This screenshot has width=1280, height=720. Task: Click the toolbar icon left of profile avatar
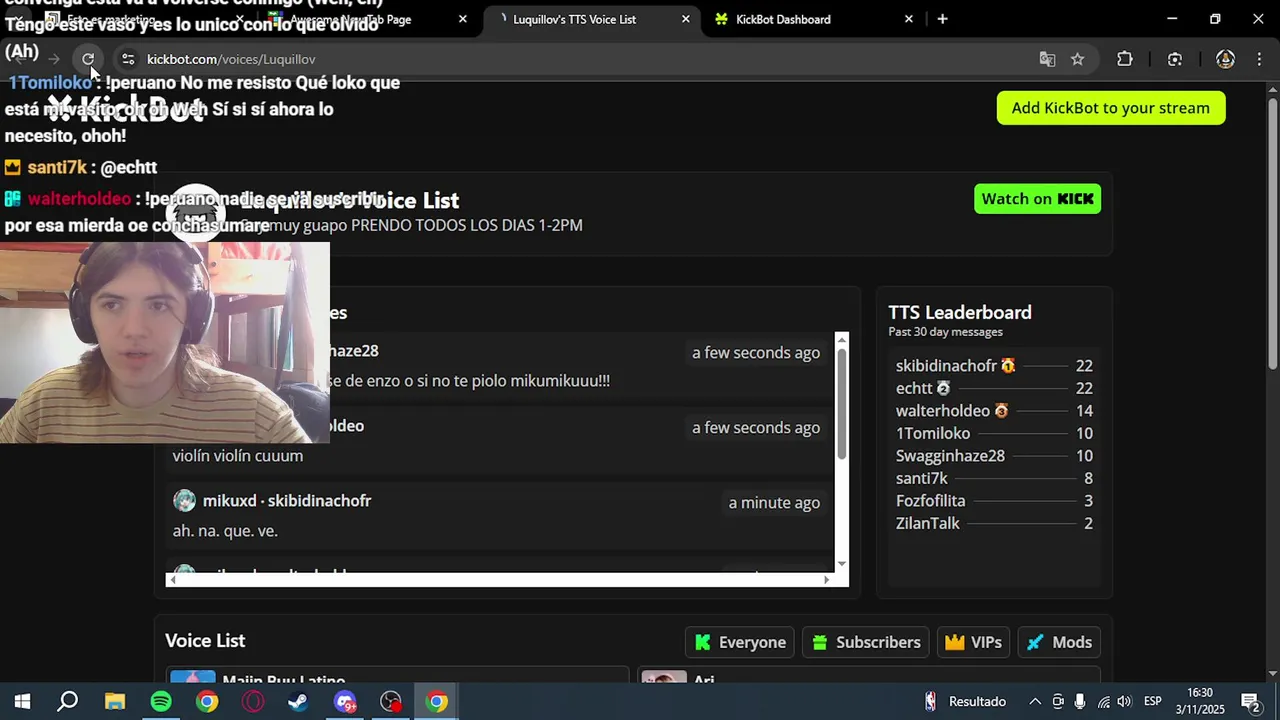tap(1175, 59)
